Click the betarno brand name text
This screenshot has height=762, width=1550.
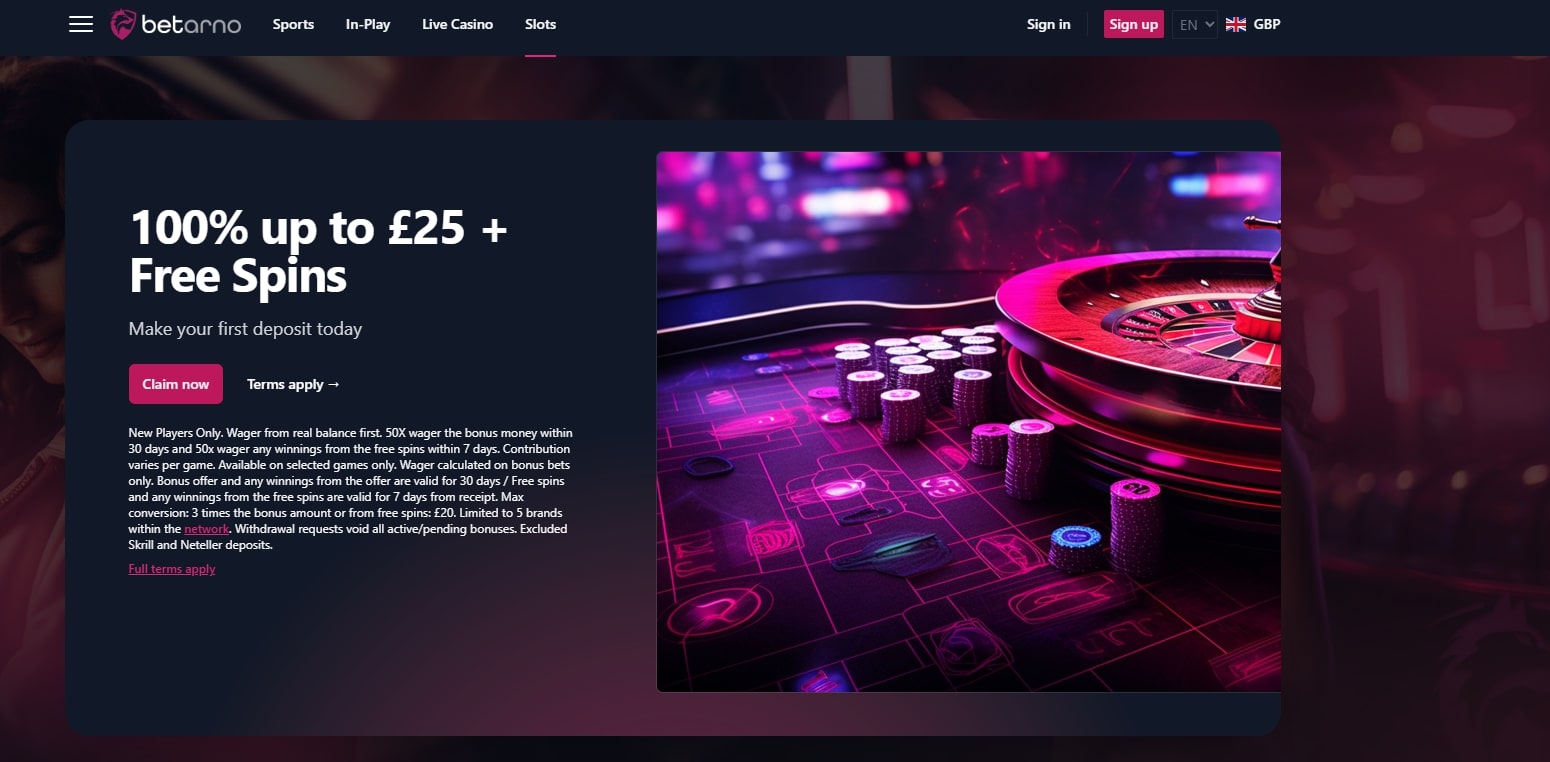191,24
